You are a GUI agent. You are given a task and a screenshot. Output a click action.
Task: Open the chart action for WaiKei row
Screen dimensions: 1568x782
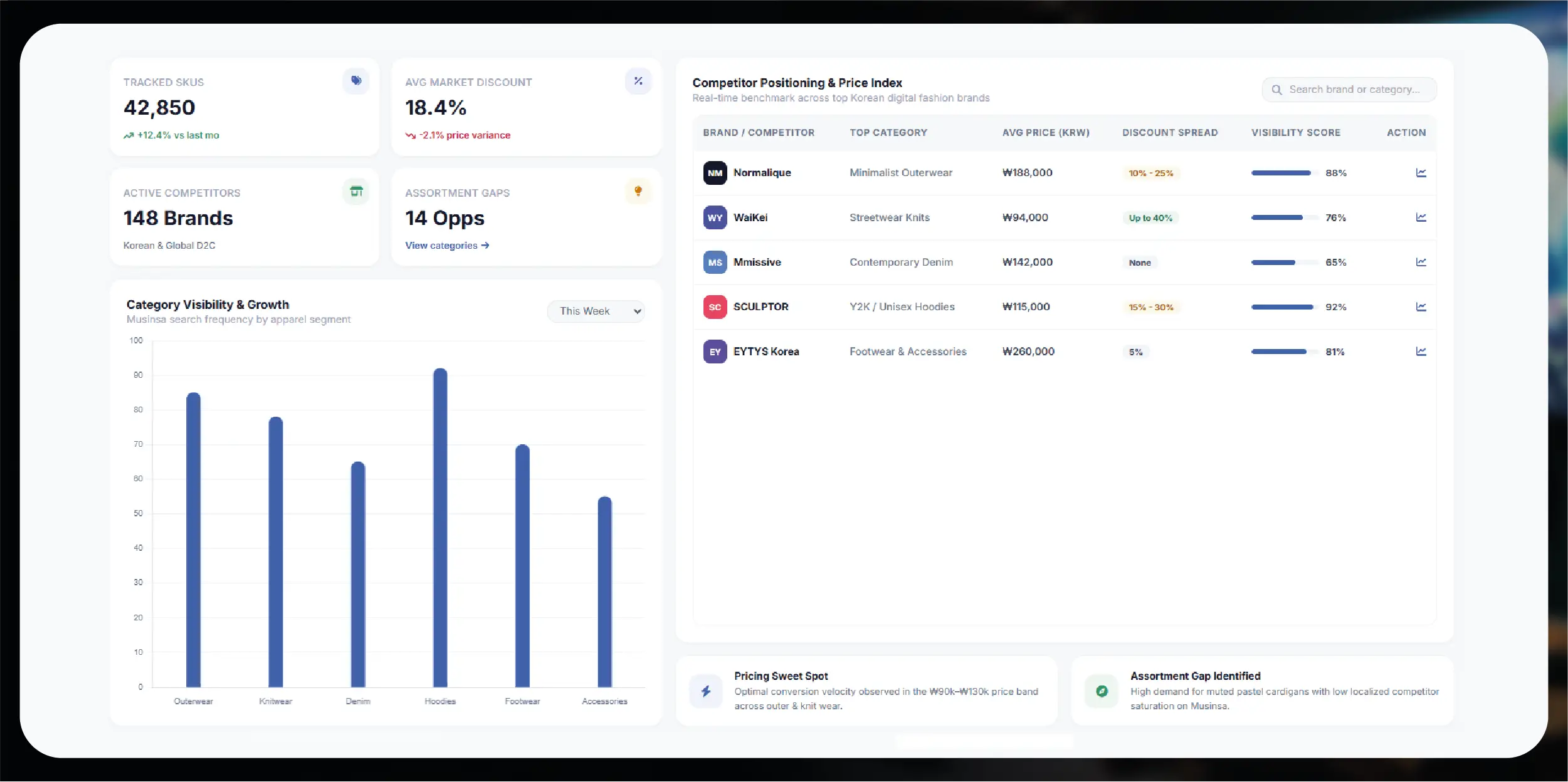tap(1421, 217)
